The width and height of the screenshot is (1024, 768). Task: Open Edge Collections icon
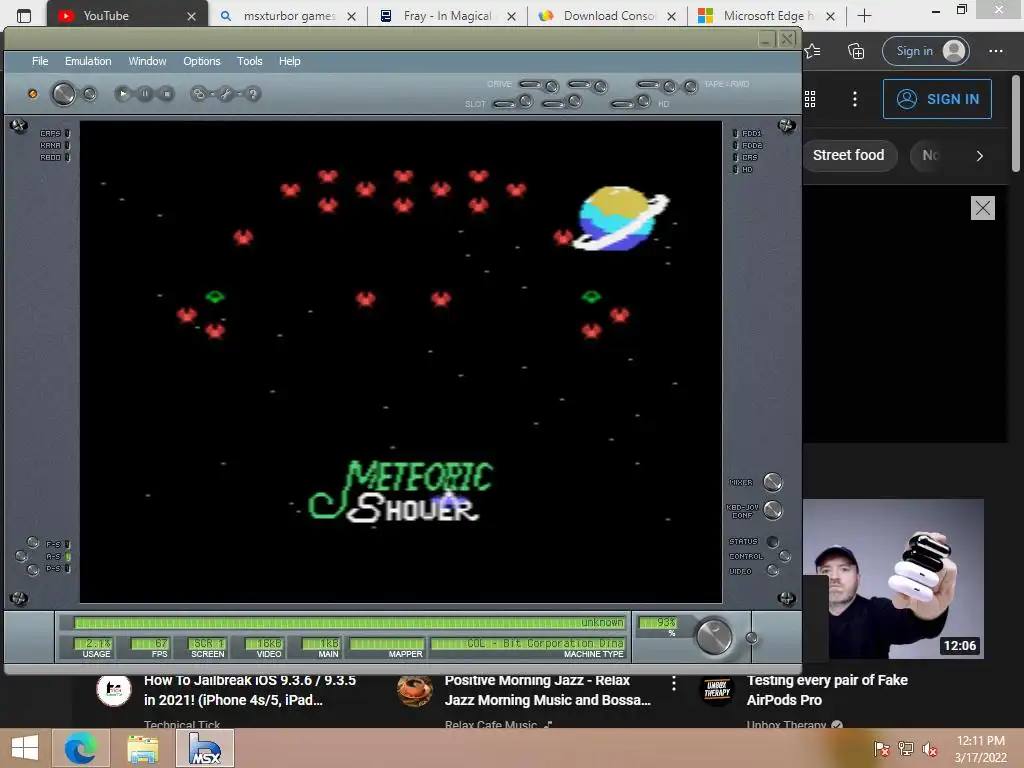pyautogui.click(x=856, y=51)
